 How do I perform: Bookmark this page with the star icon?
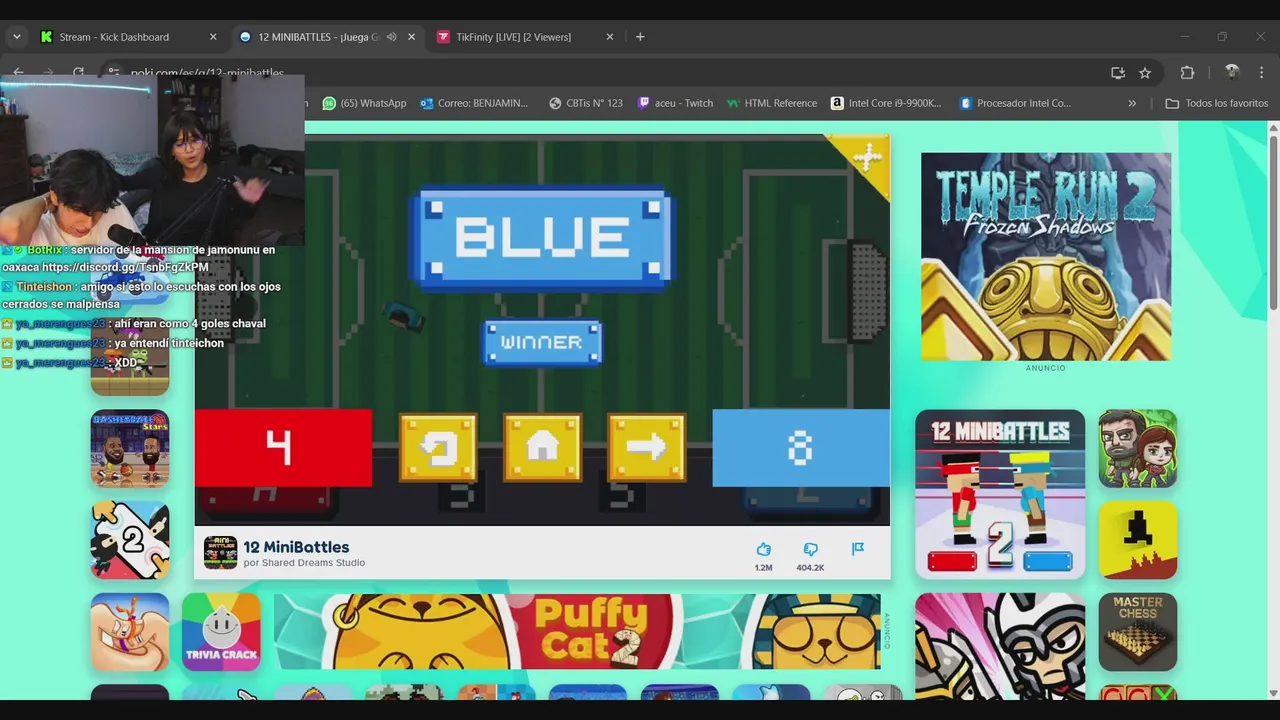pos(1145,73)
